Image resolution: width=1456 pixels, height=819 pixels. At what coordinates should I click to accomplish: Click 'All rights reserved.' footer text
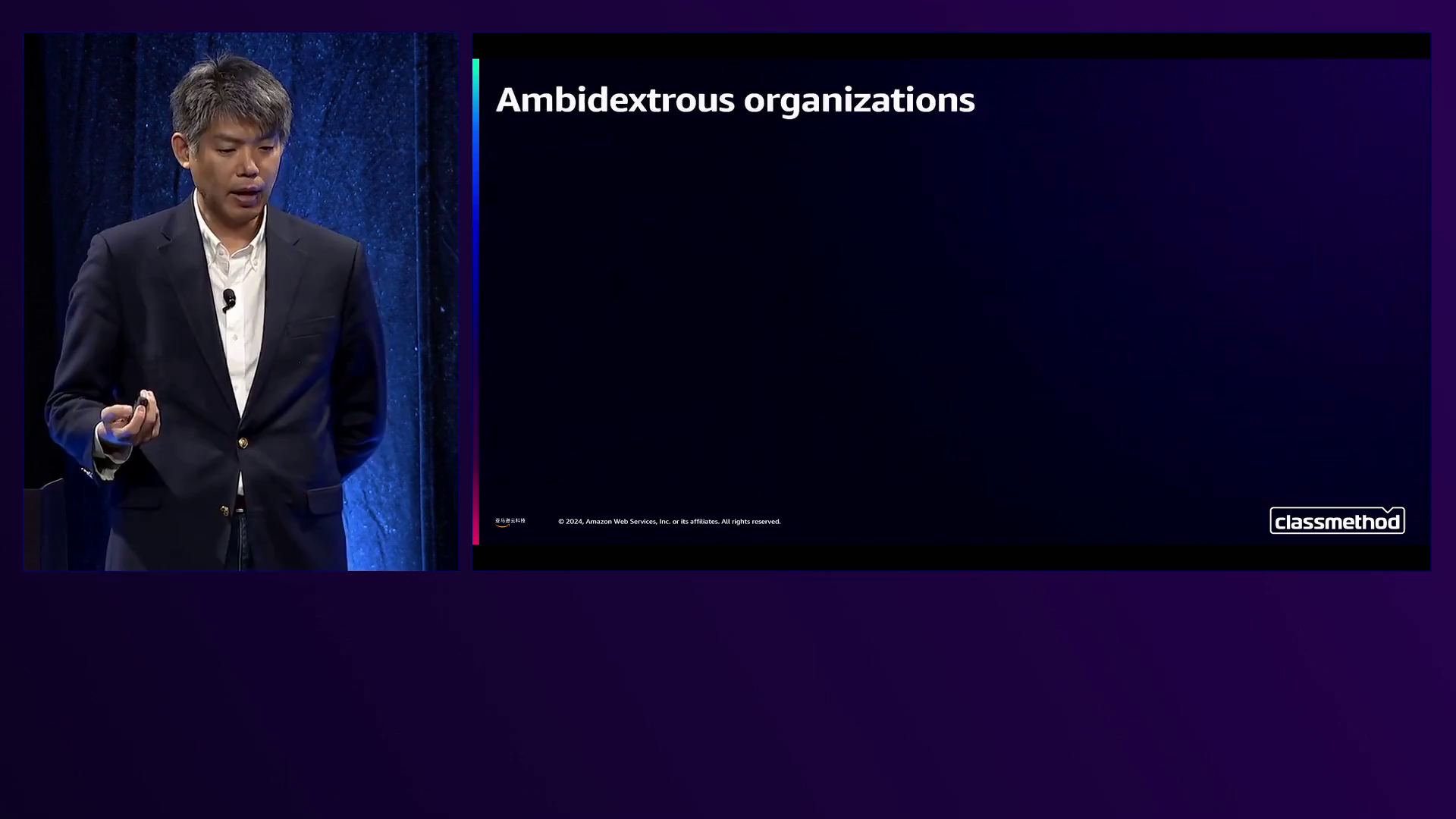click(751, 522)
